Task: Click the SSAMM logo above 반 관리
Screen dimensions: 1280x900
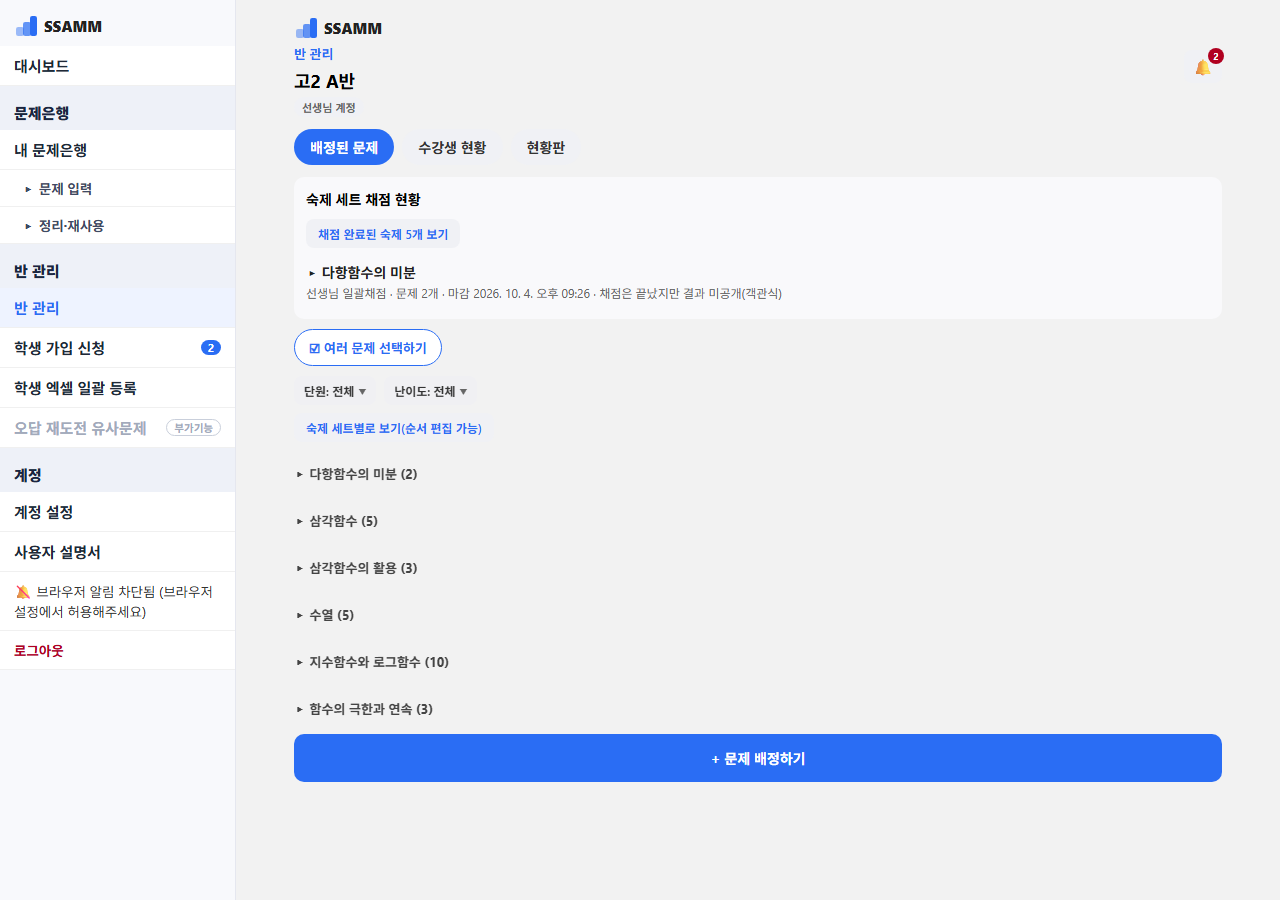Action: 338,28
